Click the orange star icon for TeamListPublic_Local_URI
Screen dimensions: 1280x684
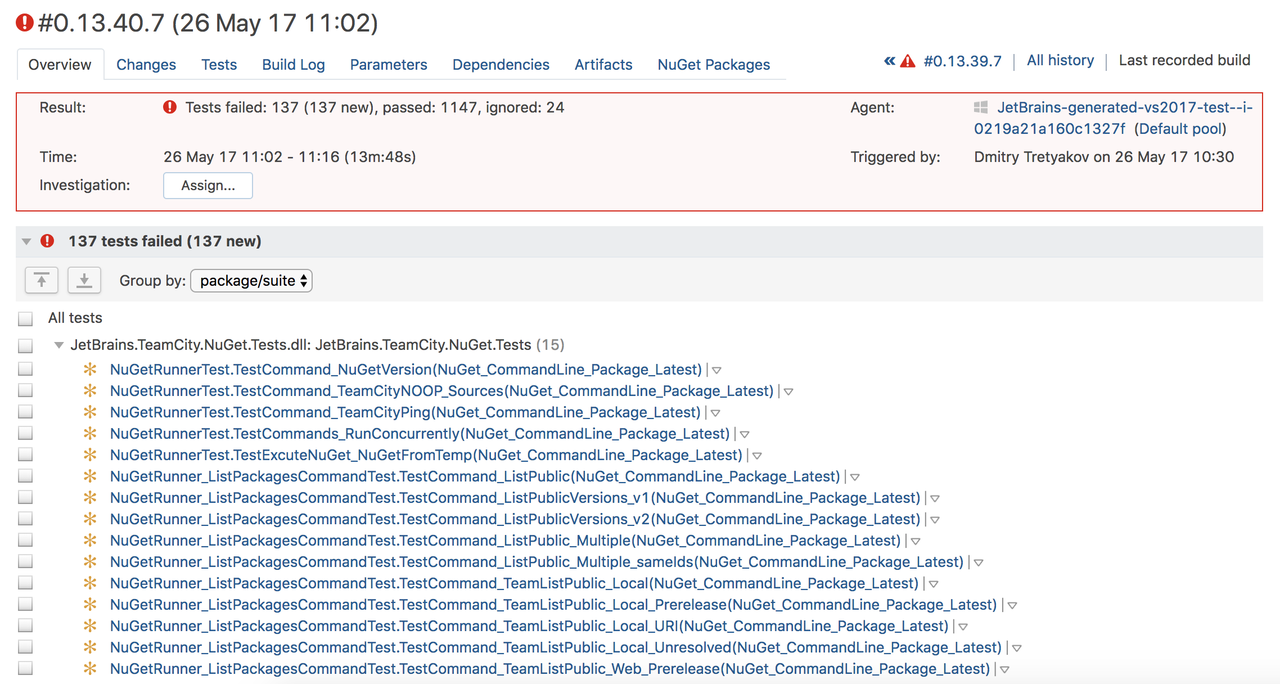click(91, 626)
